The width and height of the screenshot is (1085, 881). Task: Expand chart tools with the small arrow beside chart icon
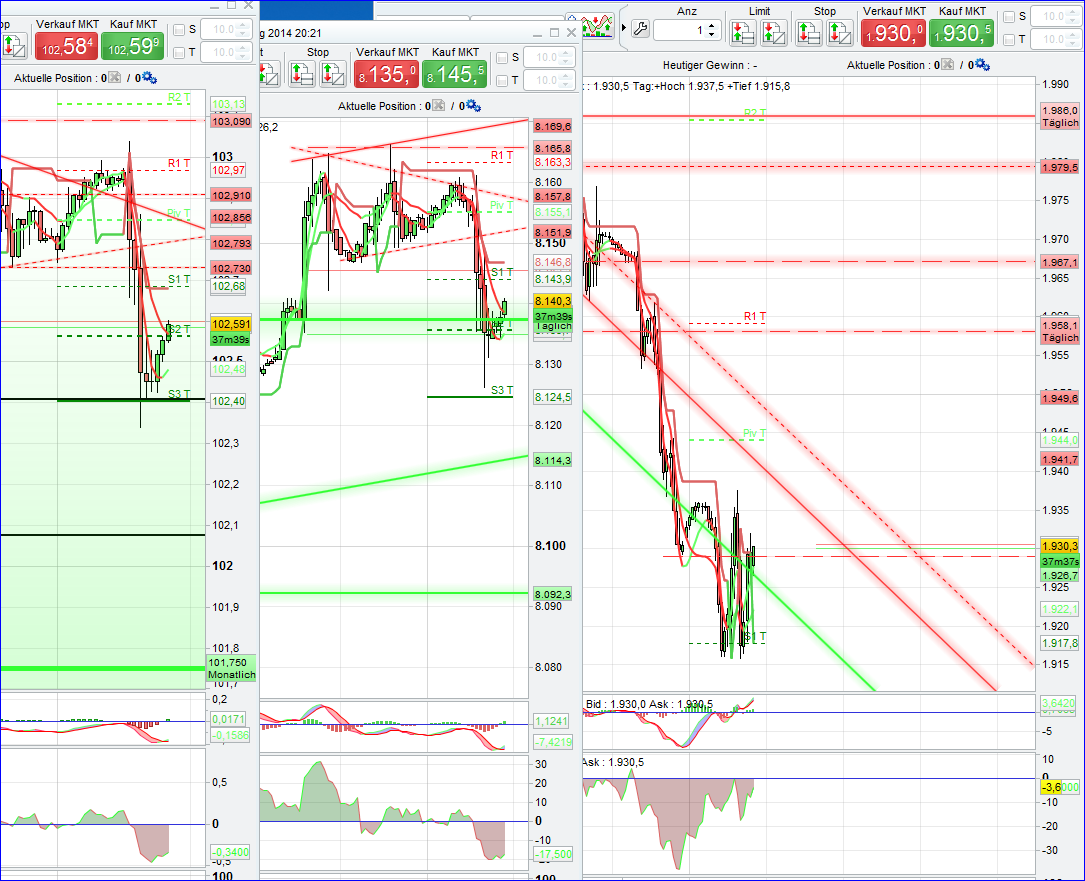click(x=624, y=27)
